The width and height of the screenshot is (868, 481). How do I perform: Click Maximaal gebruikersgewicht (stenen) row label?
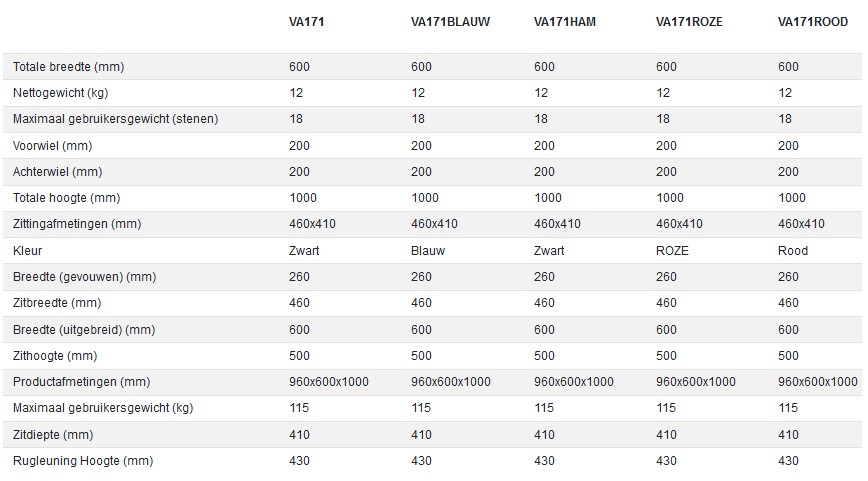tap(115, 119)
